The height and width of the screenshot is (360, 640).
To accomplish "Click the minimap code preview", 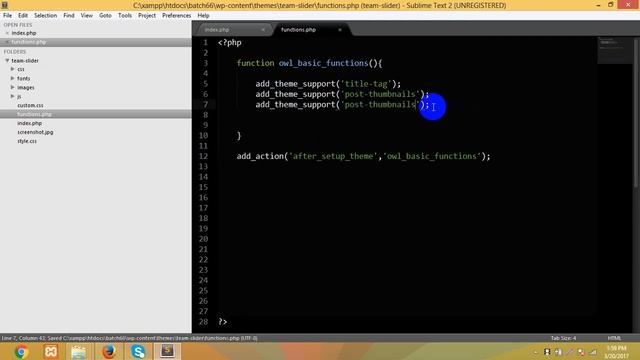I will tap(615, 51).
